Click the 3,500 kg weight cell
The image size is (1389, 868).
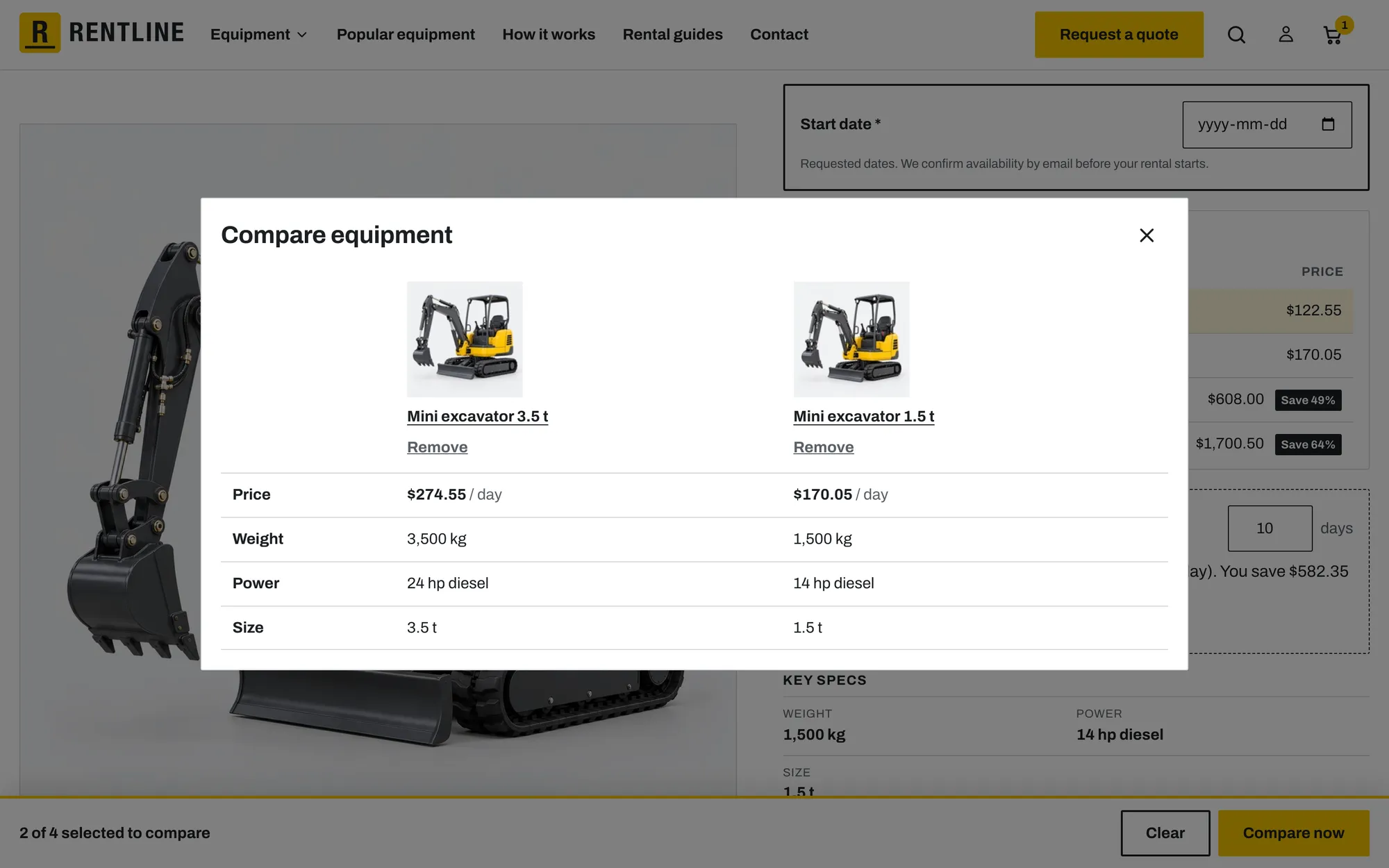point(436,539)
